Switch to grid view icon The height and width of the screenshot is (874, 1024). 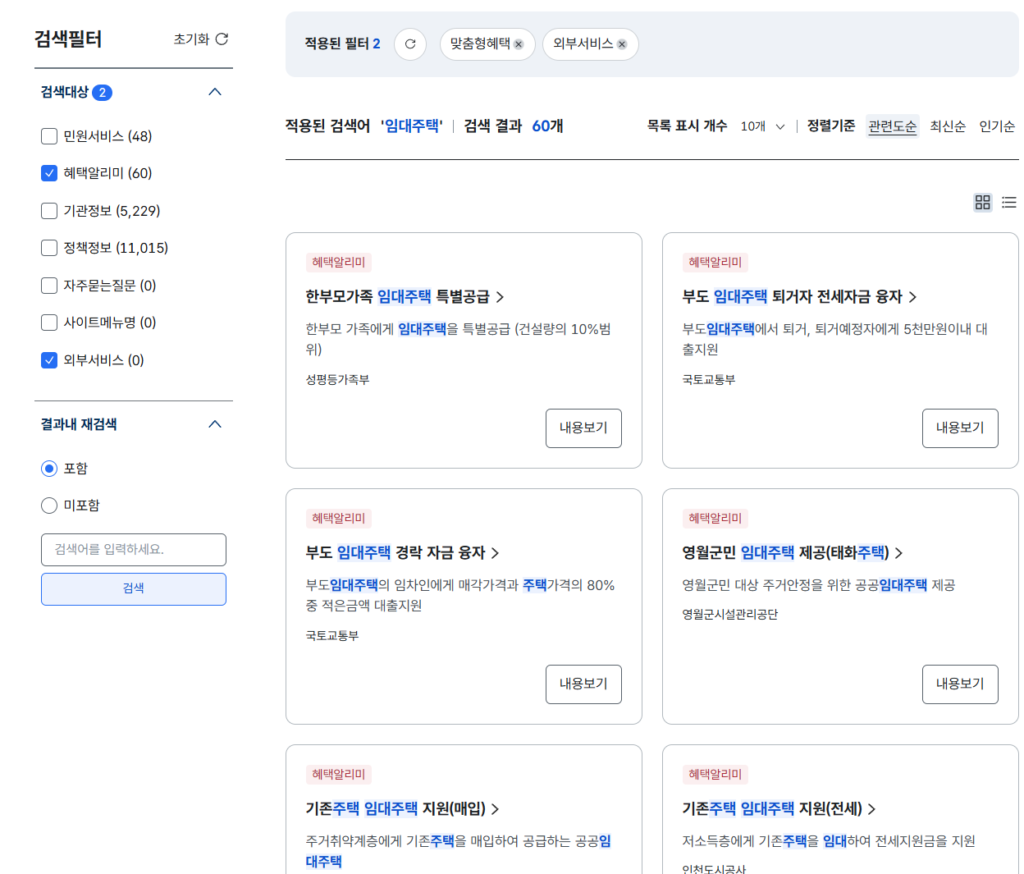[982, 202]
